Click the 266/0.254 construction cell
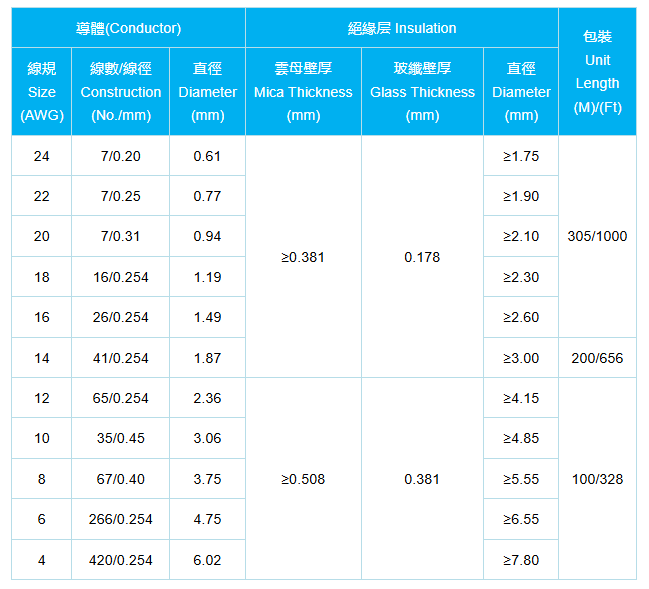This screenshot has height=589, width=649. pyautogui.click(x=120, y=519)
